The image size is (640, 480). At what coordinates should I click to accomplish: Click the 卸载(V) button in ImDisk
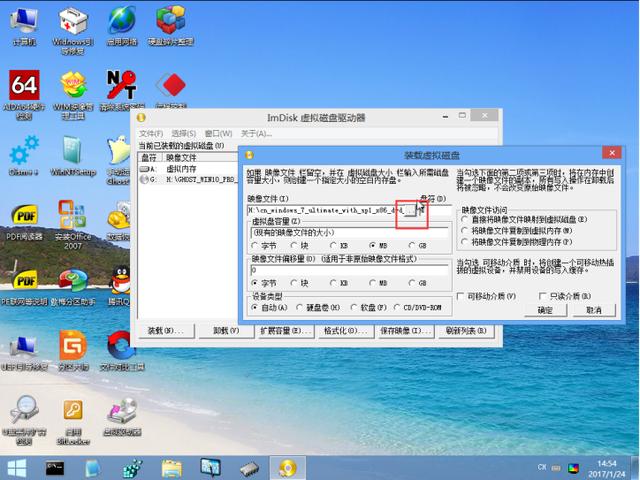point(226,331)
